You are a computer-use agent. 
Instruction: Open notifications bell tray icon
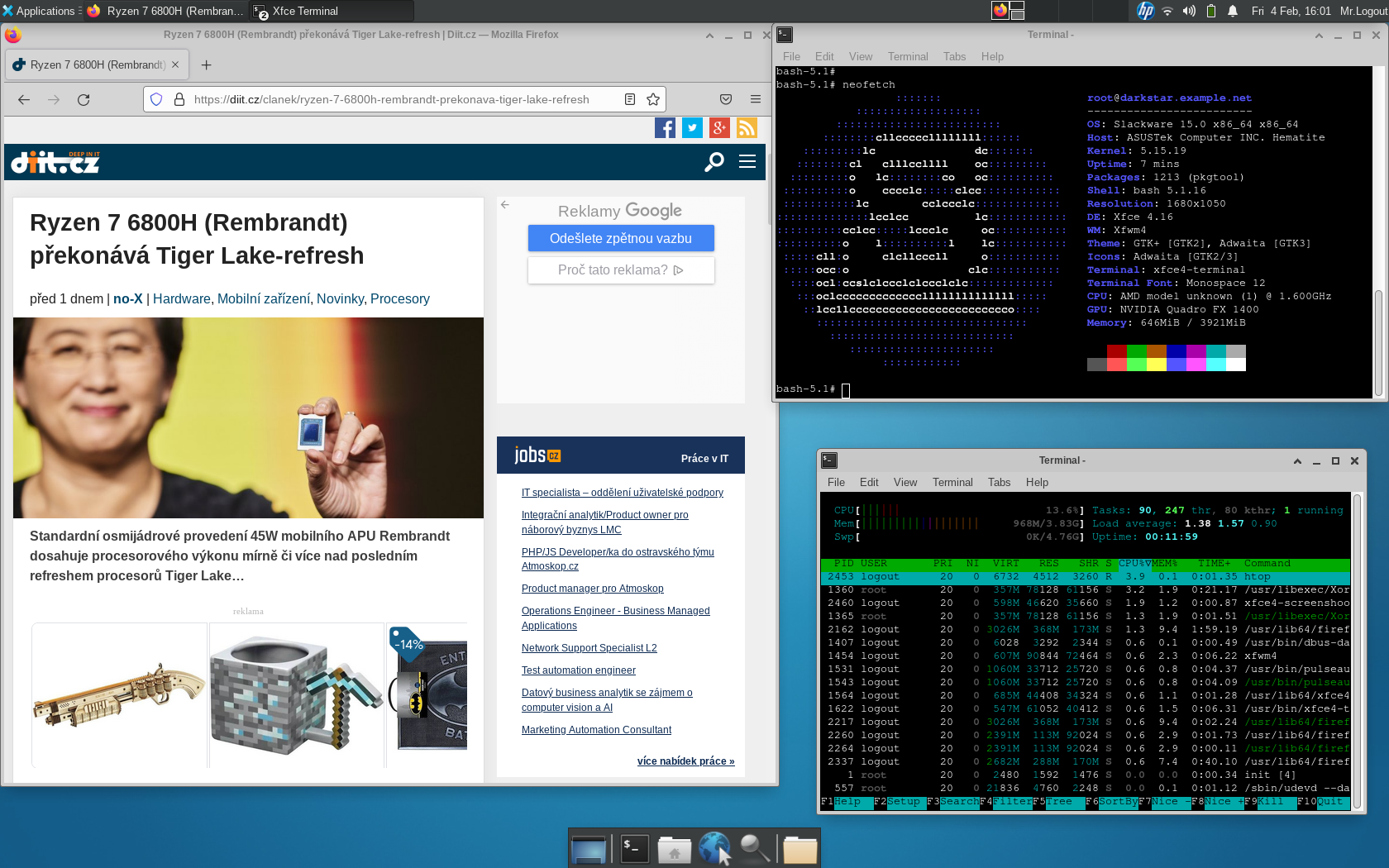[x=1233, y=11]
